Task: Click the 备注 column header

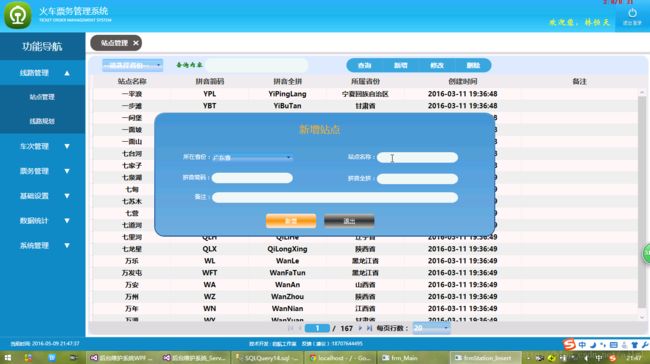Action: (x=579, y=81)
